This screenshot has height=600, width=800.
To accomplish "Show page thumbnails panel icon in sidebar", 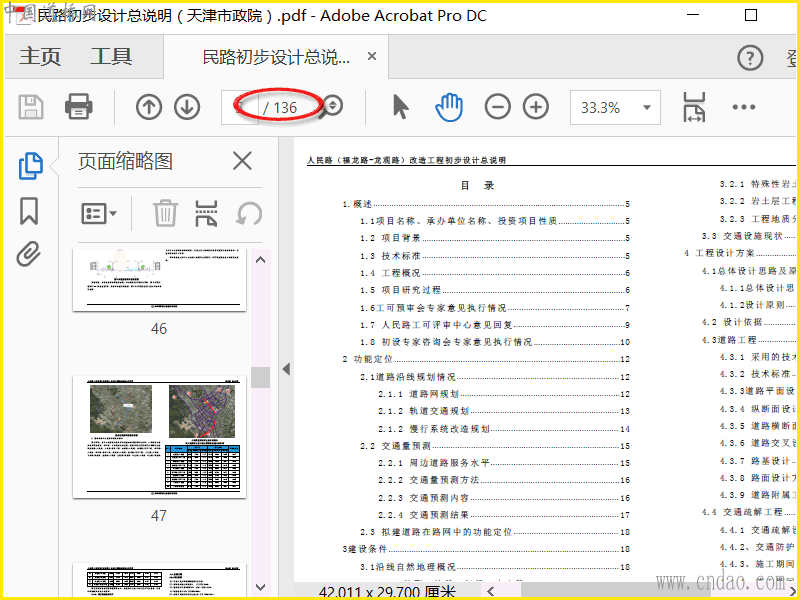I will tap(31, 166).
